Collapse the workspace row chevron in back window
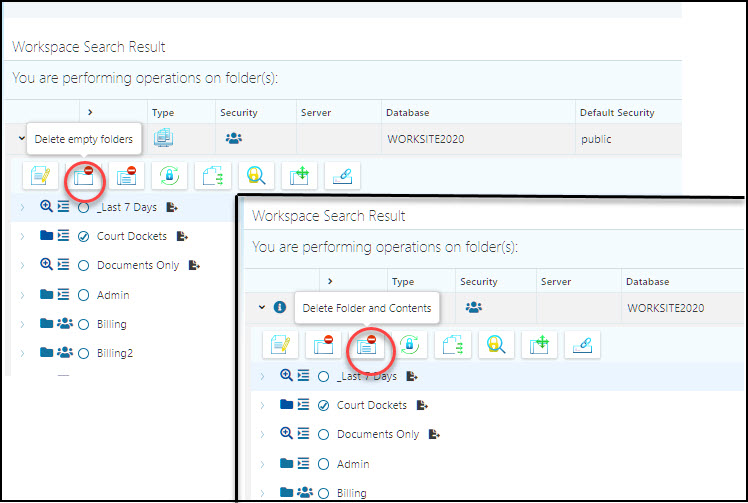Viewport: 748px width, 503px height. coord(21,138)
